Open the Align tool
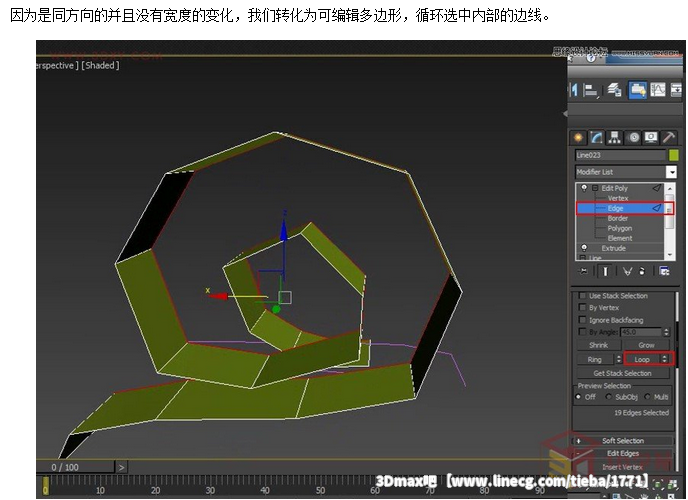 tap(591, 91)
